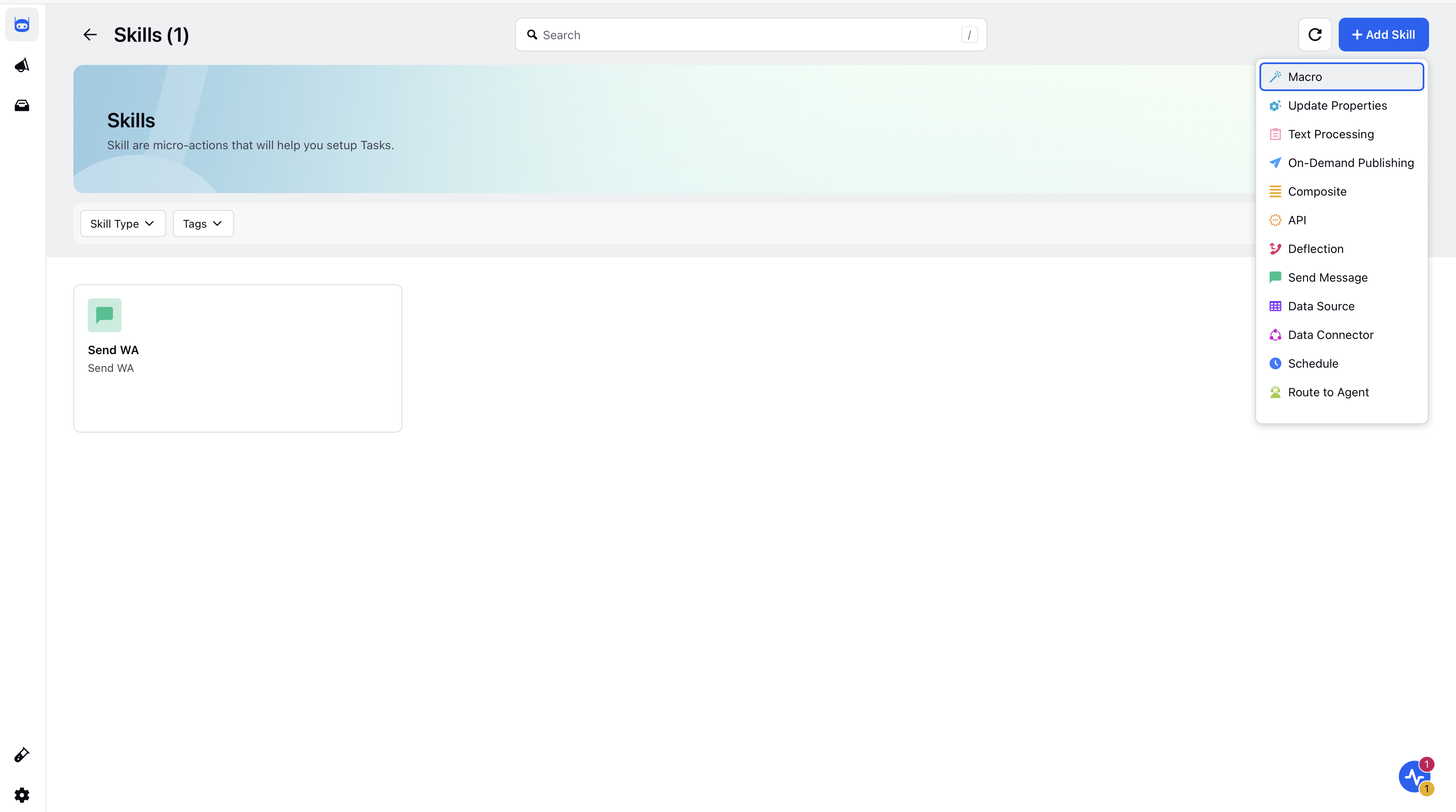Click the Macro magic wand icon
Viewport: 1456px width, 812px height.
point(1275,77)
